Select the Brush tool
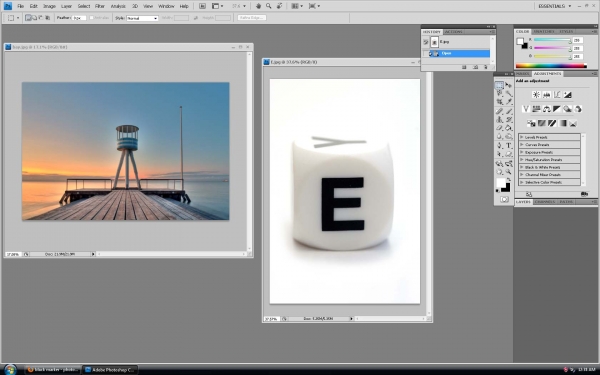600x375 pixels. [509, 111]
